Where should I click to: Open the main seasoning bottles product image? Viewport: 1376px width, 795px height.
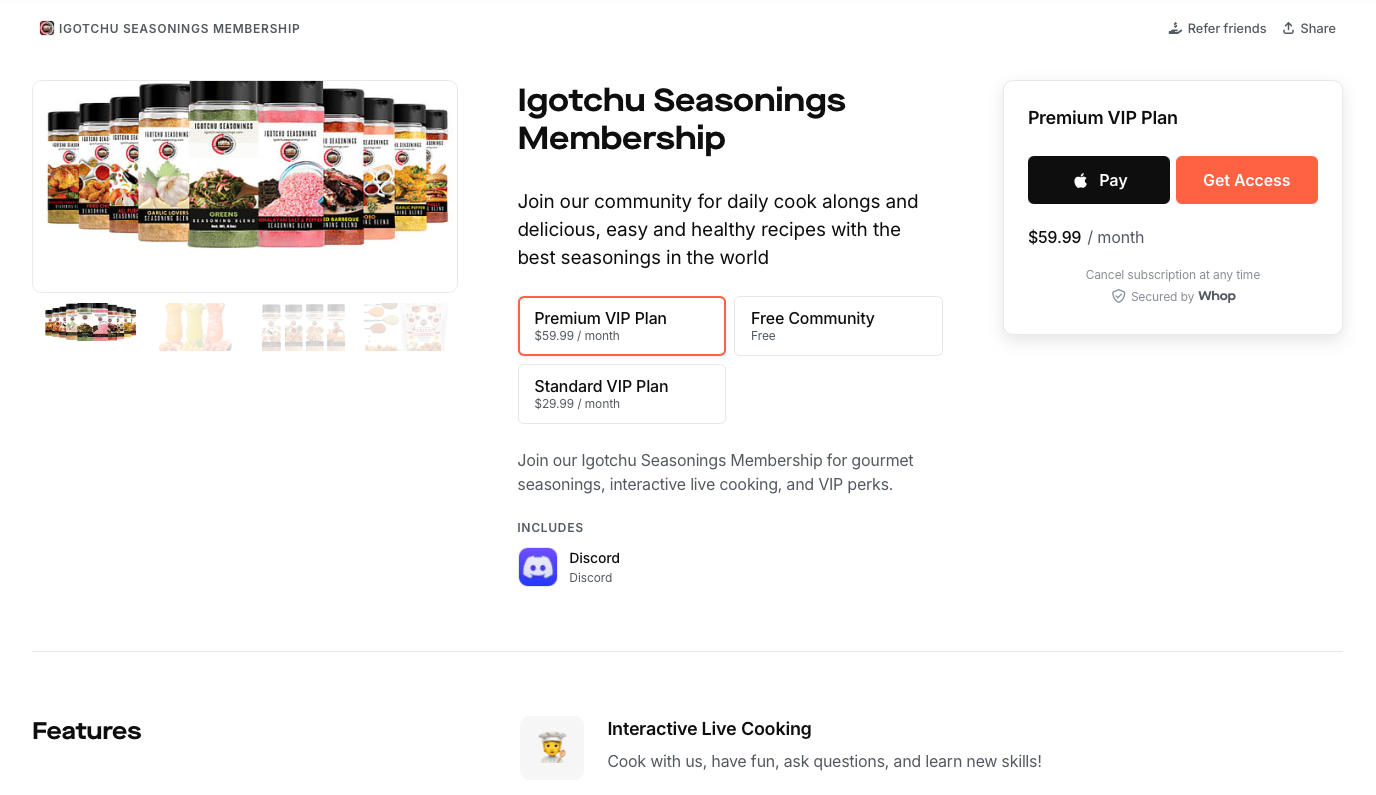click(245, 186)
